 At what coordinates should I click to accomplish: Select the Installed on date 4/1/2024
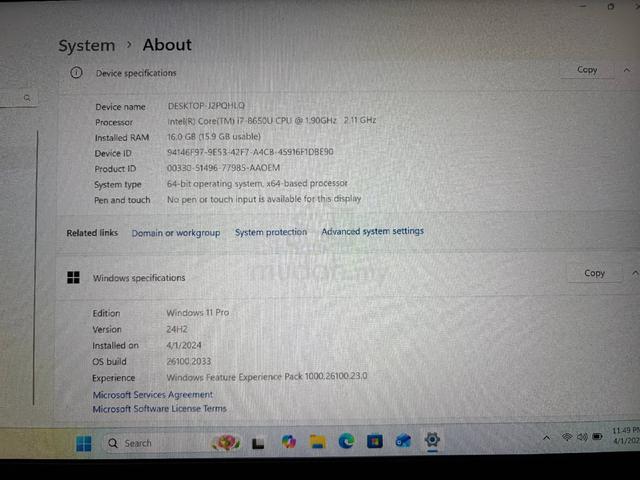click(184, 345)
